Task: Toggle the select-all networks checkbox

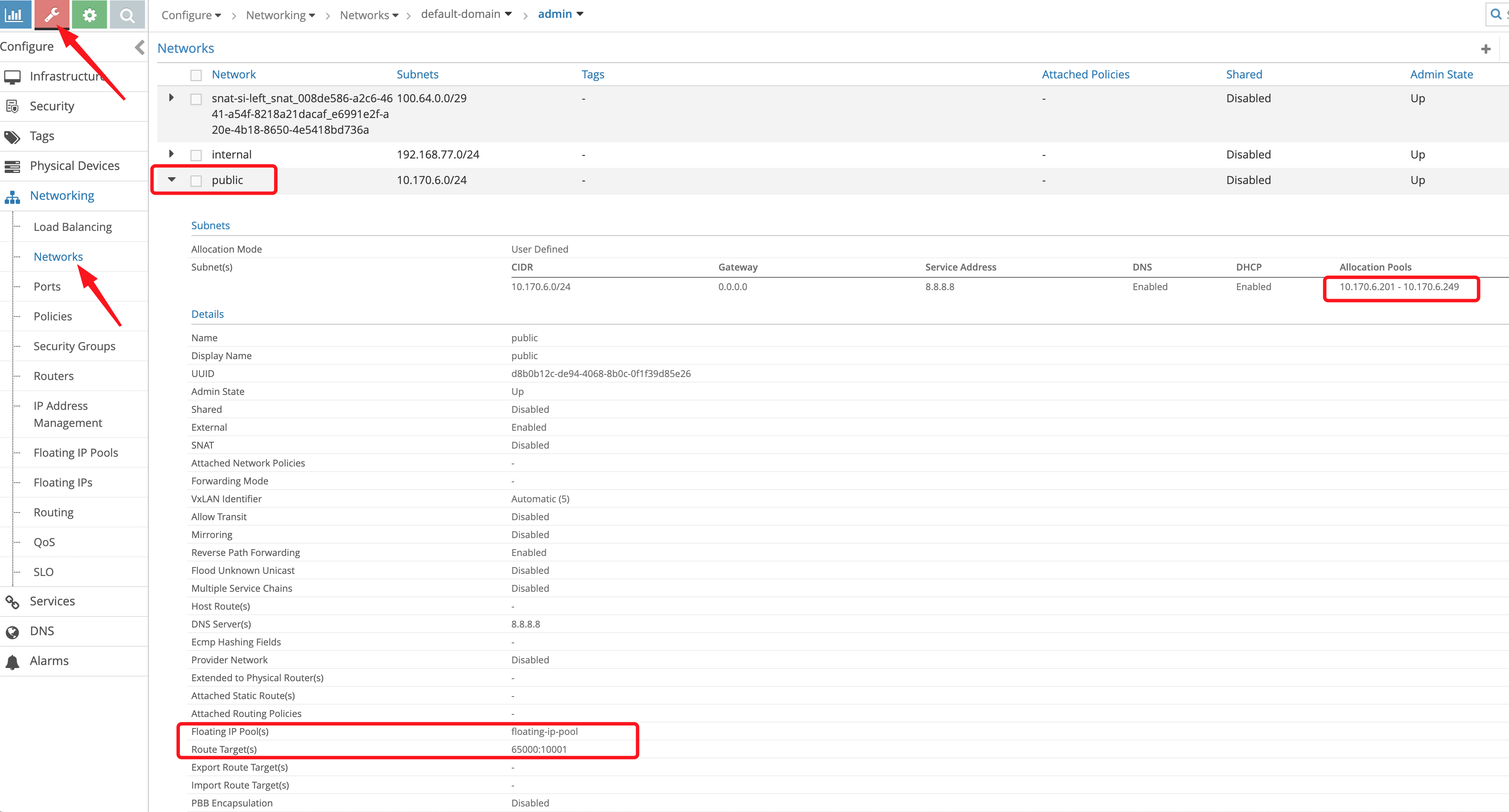Action: point(196,75)
